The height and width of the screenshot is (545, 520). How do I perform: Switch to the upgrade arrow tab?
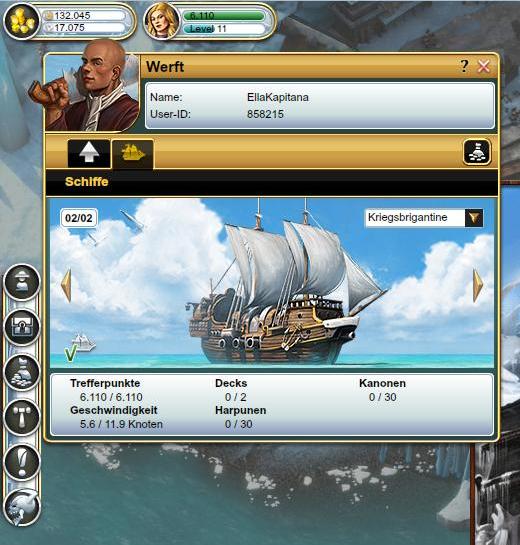coord(89,154)
